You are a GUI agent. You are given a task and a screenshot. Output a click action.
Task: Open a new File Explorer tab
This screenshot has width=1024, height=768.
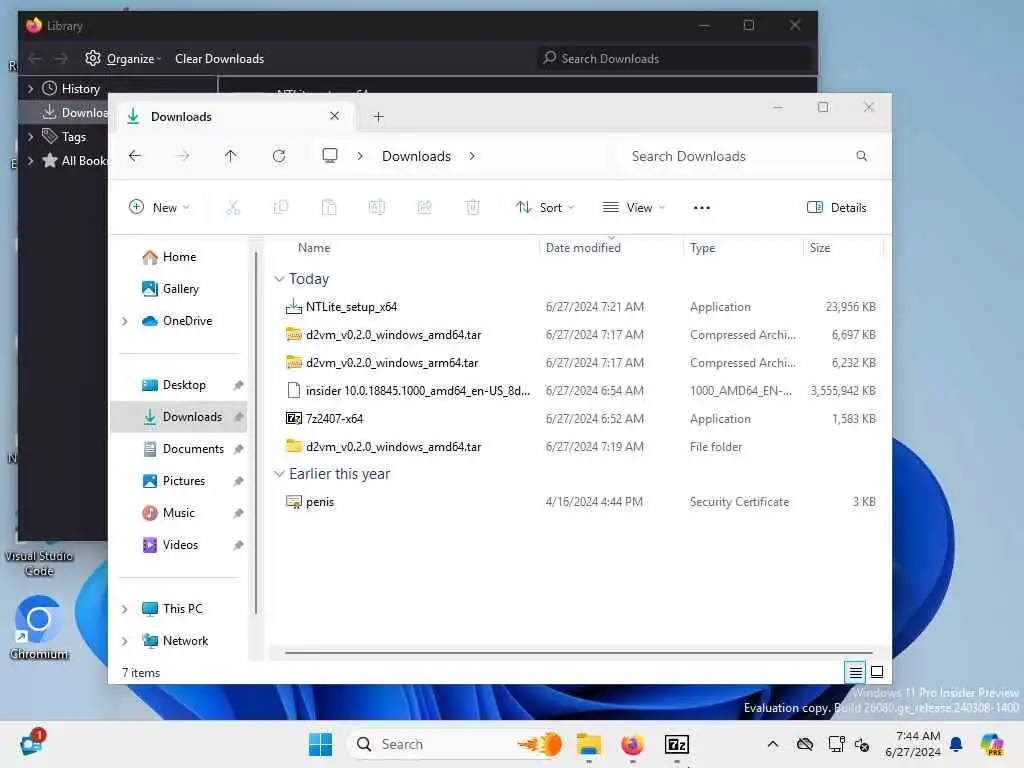[x=378, y=117]
